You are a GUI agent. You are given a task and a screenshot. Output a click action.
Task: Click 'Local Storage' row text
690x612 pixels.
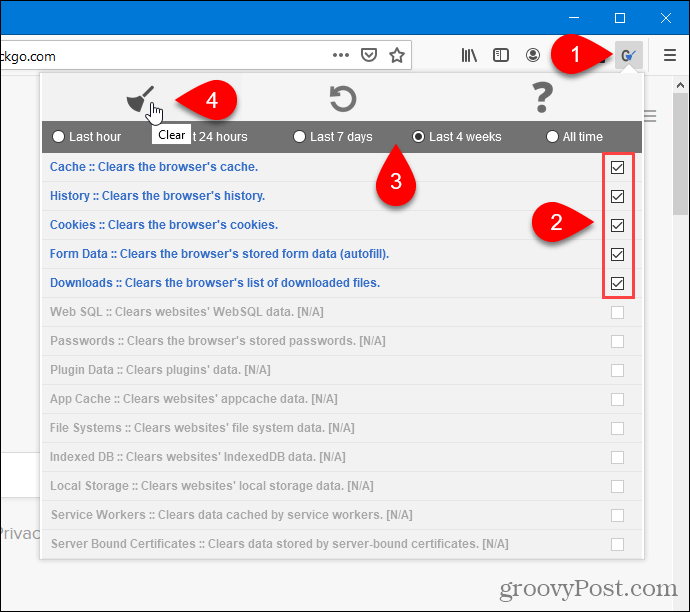click(x=212, y=486)
